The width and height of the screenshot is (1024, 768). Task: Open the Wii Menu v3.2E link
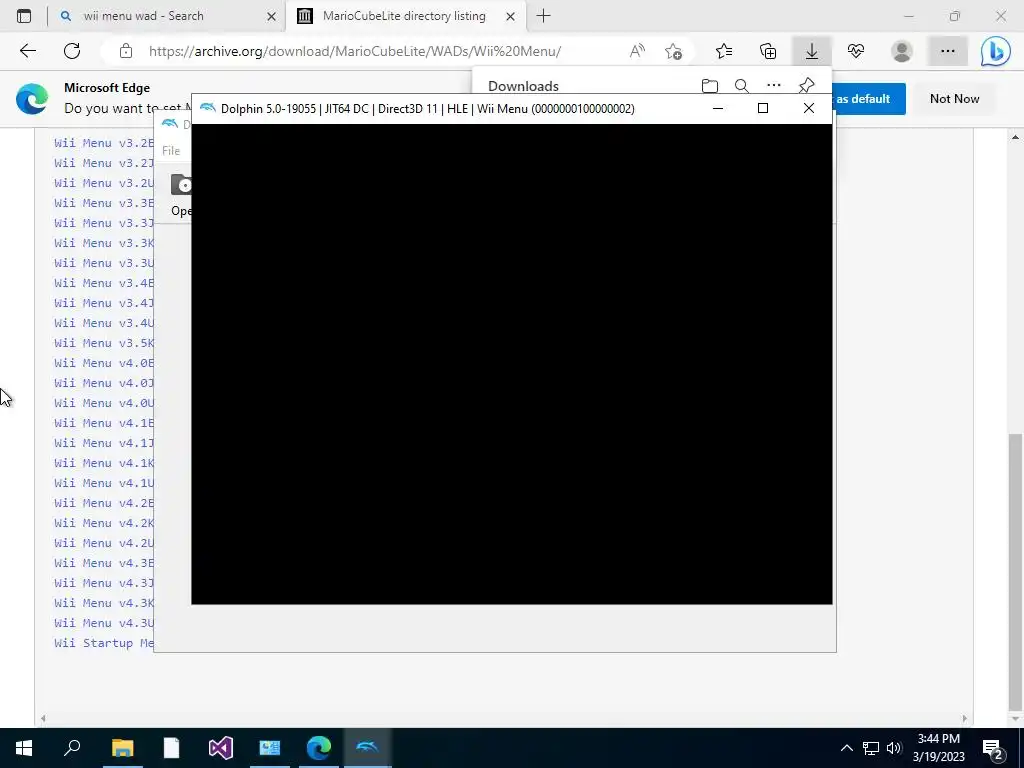pyautogui.click(x=104, y=143)
